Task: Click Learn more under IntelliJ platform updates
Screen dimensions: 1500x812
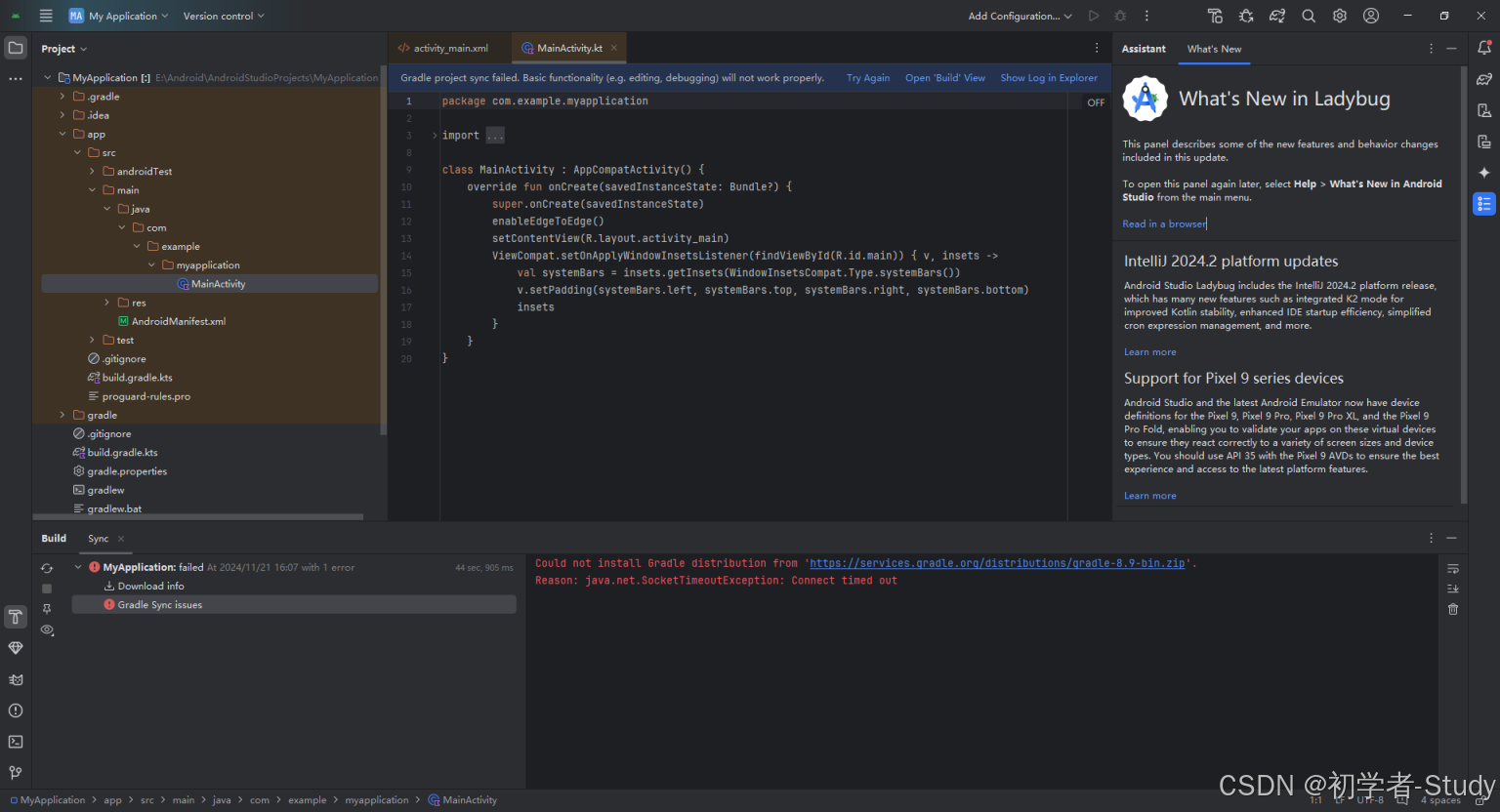Action: (x=1150, y=352)
